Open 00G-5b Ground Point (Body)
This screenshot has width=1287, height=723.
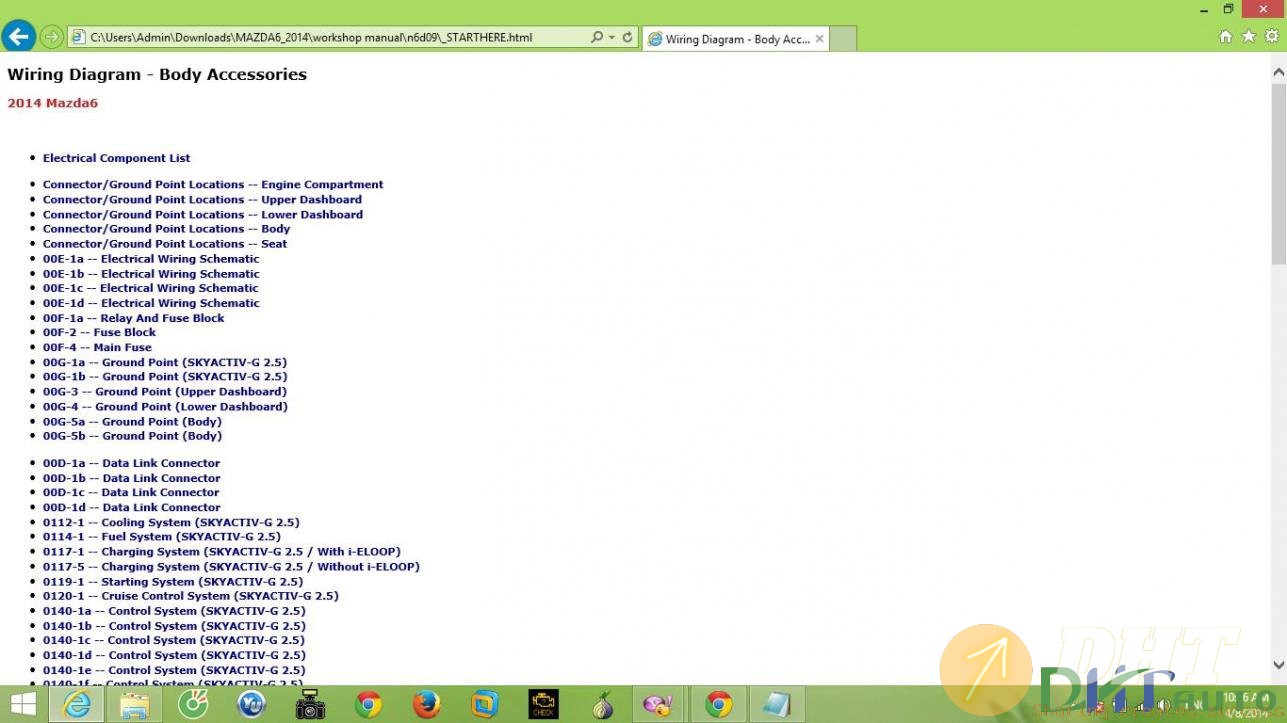[132, 435]
